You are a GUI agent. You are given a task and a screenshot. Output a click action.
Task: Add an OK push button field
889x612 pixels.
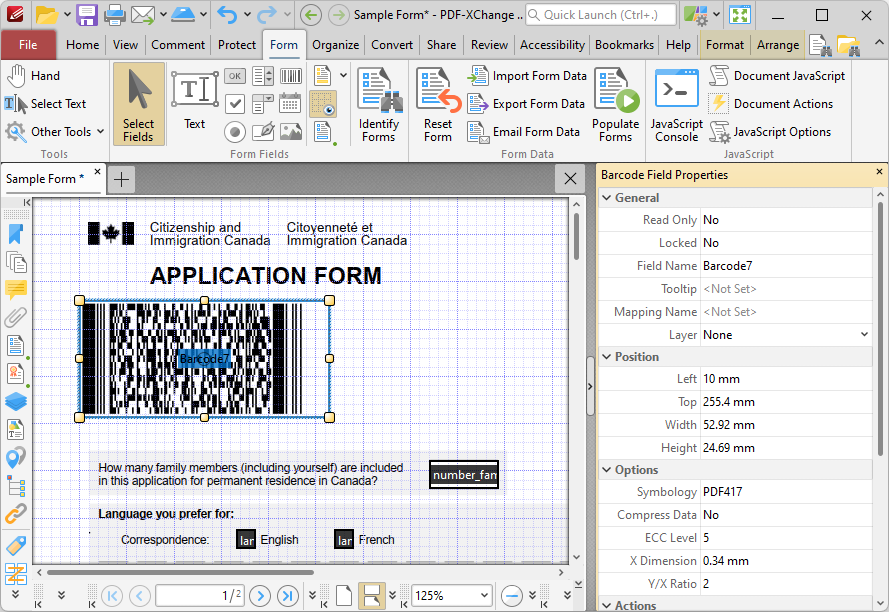pyautogui.click(x=235, y=76)
